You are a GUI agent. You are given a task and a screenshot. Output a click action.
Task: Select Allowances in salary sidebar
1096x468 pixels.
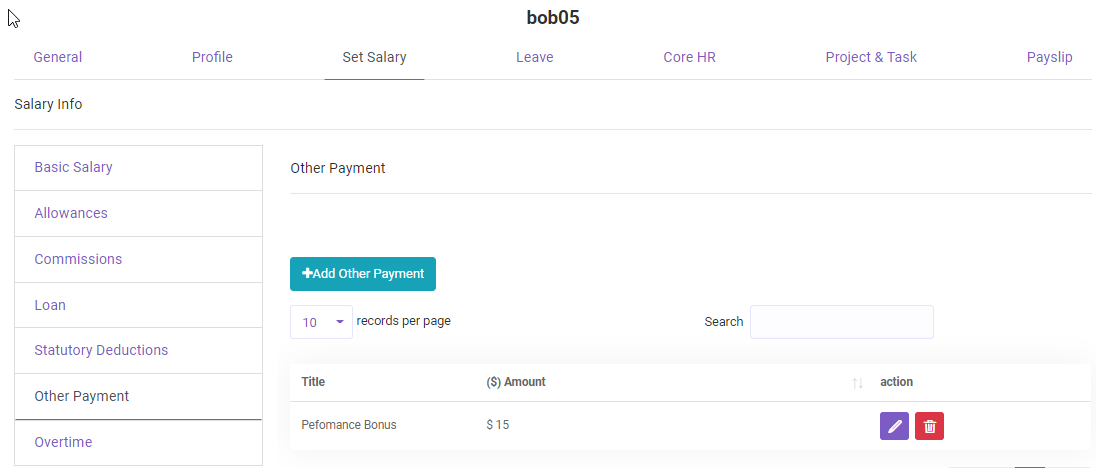click(x=71, y=213)
